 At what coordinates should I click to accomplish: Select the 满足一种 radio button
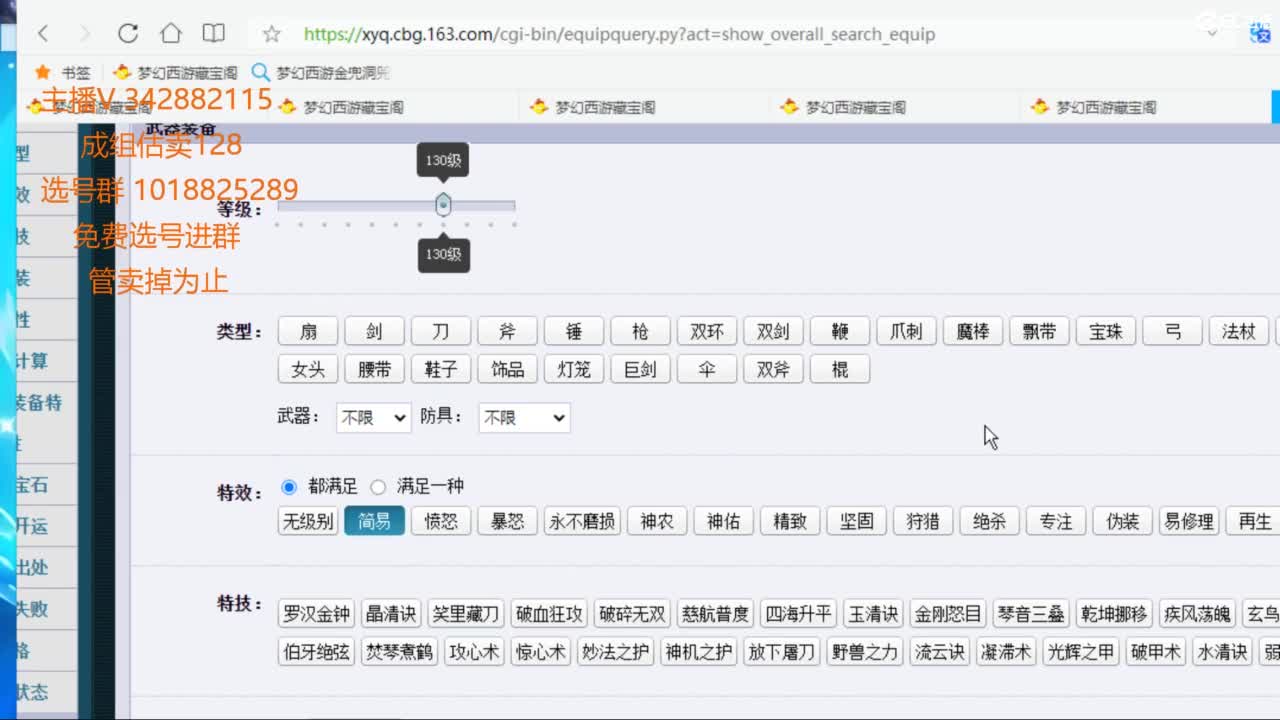(377, 487)
